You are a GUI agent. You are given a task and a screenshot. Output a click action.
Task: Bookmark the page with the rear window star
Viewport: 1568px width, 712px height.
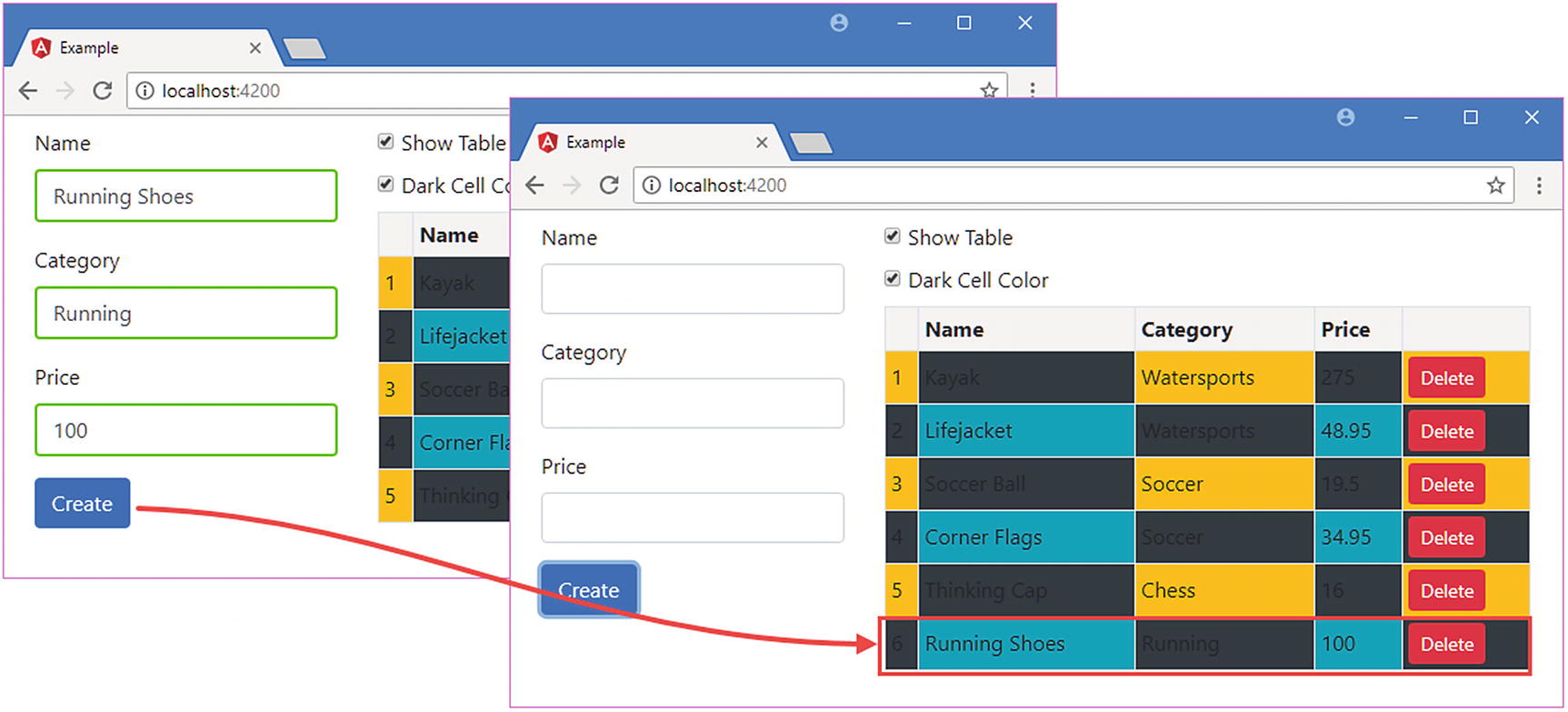[x=989, y=90]
